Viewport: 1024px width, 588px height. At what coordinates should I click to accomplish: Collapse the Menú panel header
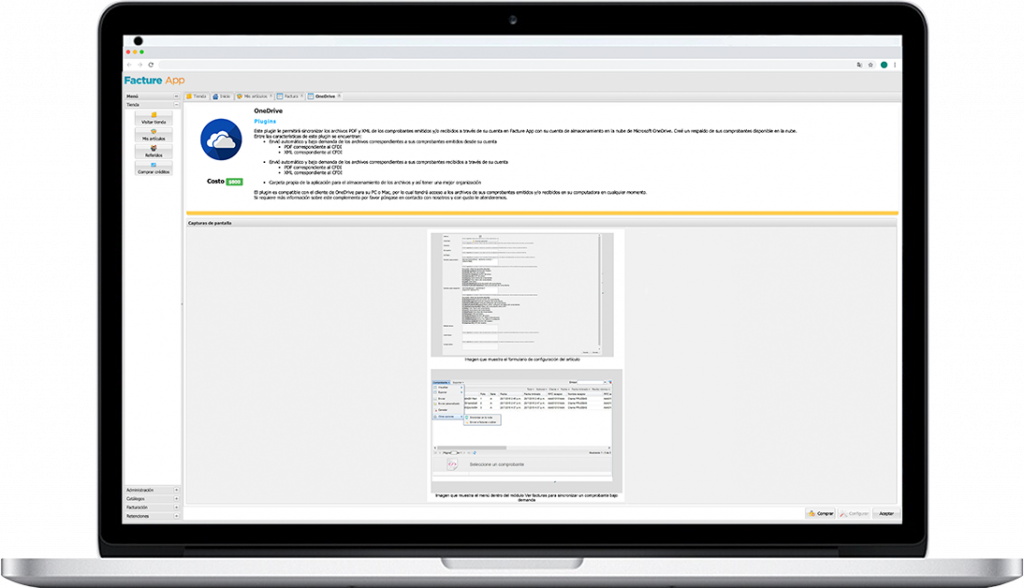coord(177,94)
